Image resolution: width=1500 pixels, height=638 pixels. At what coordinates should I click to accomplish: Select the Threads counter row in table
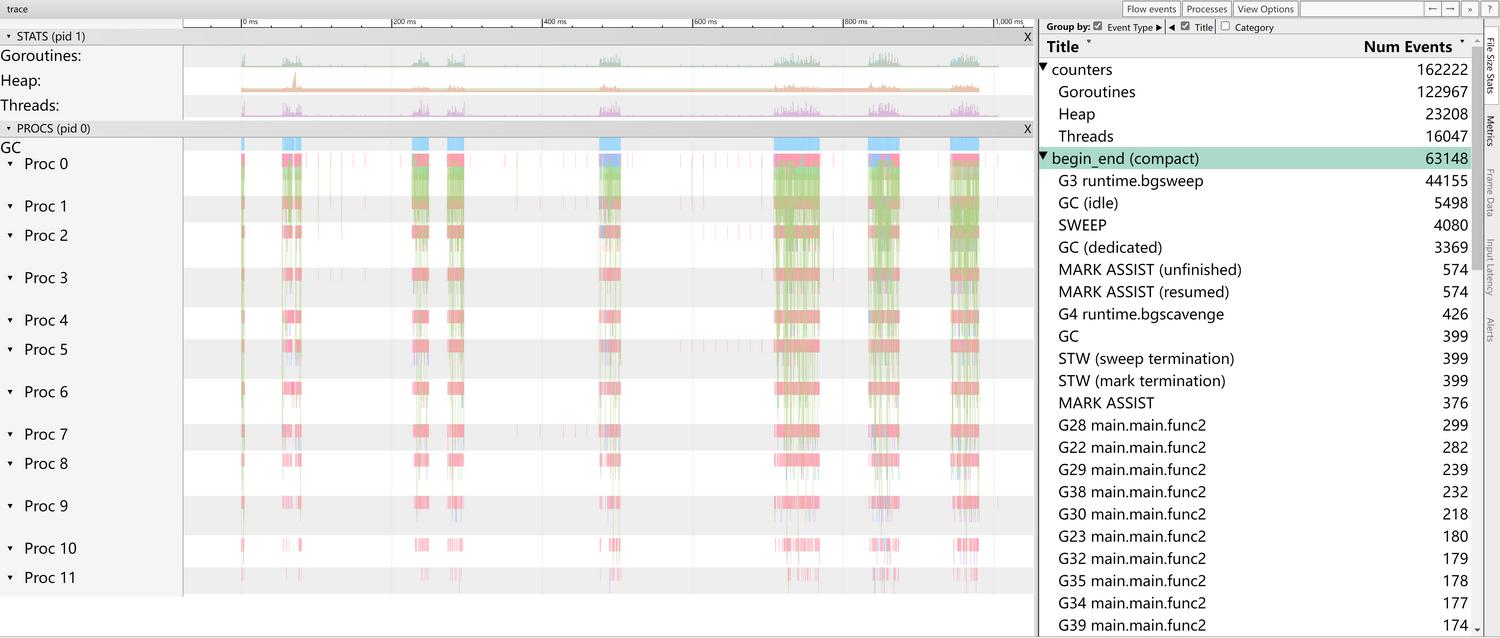(1254, 136)
